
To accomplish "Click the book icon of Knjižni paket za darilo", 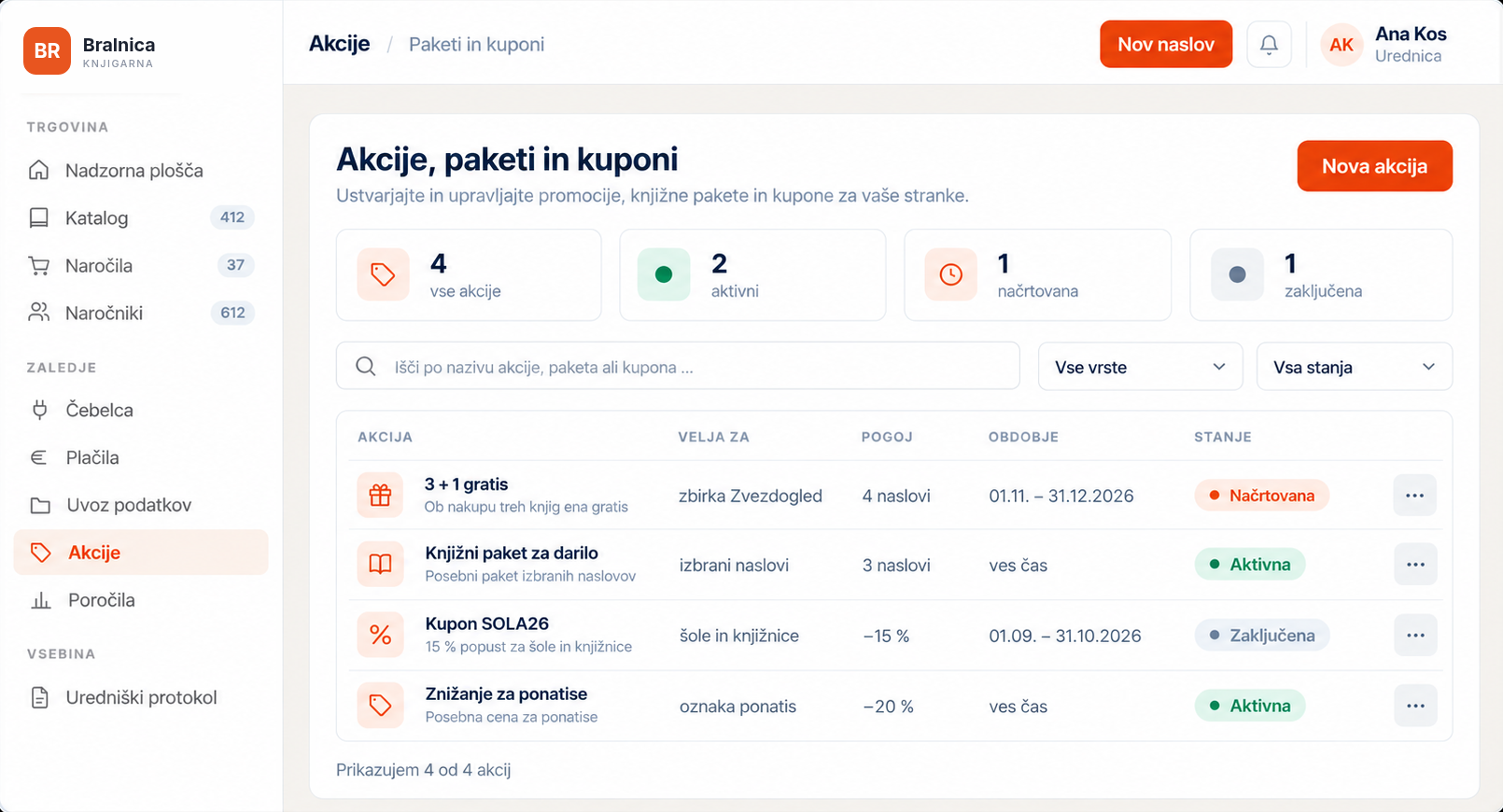I will (380, 564).
